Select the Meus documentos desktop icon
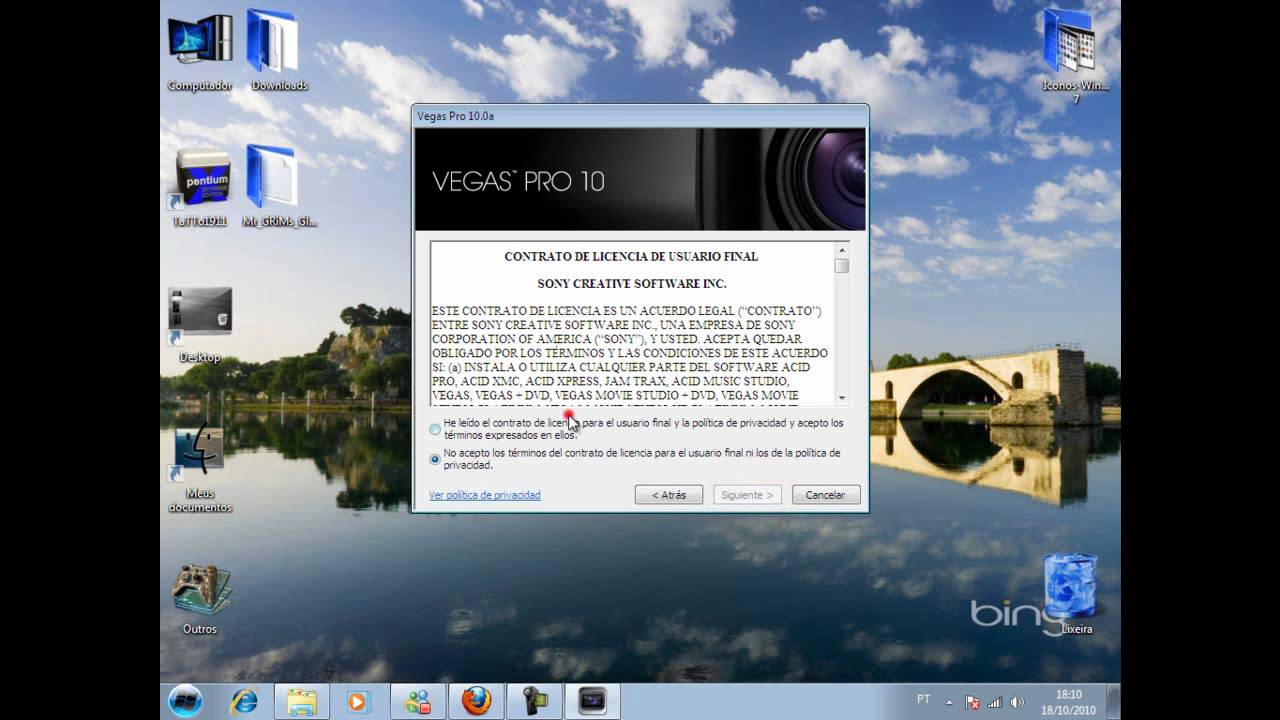Viewport: 1280px width, 720px height. (200, 470)
